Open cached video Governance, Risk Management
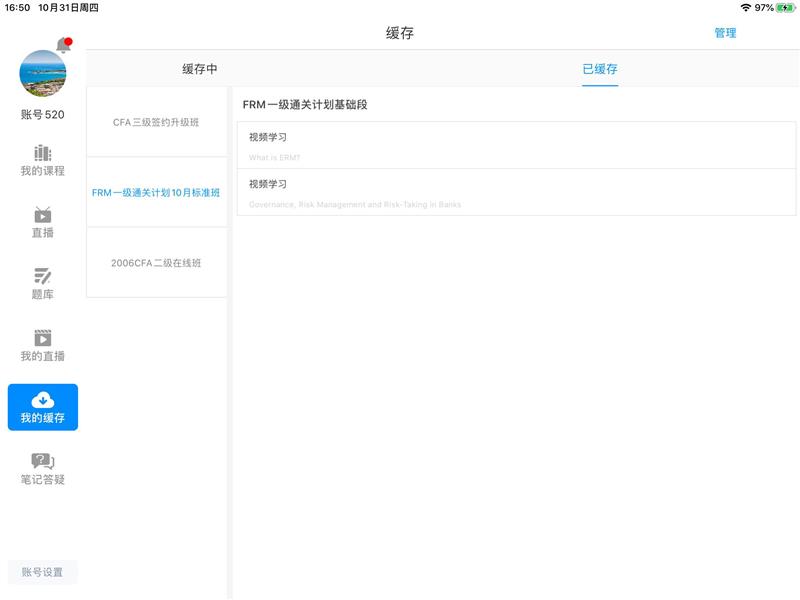Viewport: 800px width, 600px height. coord(516,192)
